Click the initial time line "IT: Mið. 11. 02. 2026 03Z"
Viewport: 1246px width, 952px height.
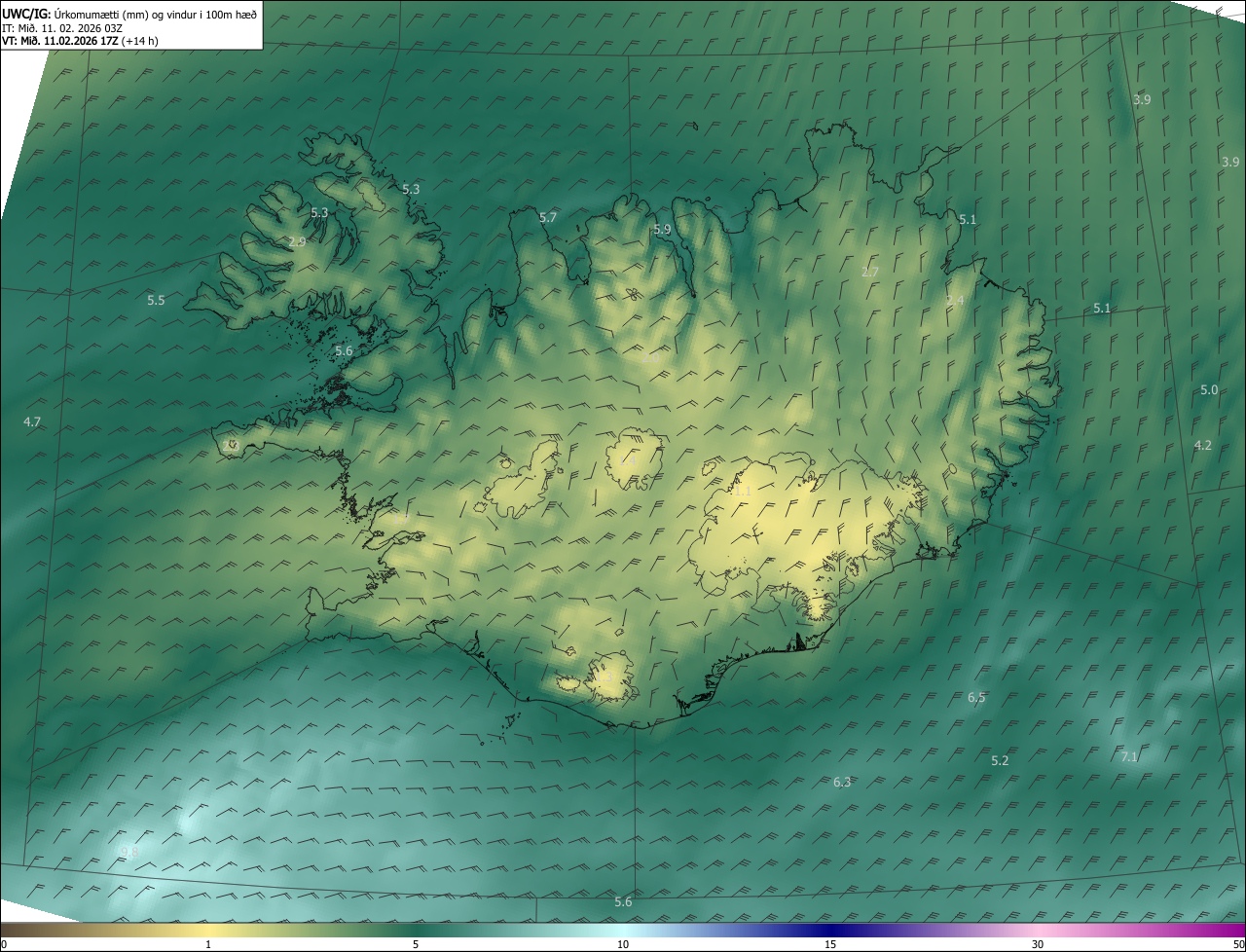(x=60, y=27)
